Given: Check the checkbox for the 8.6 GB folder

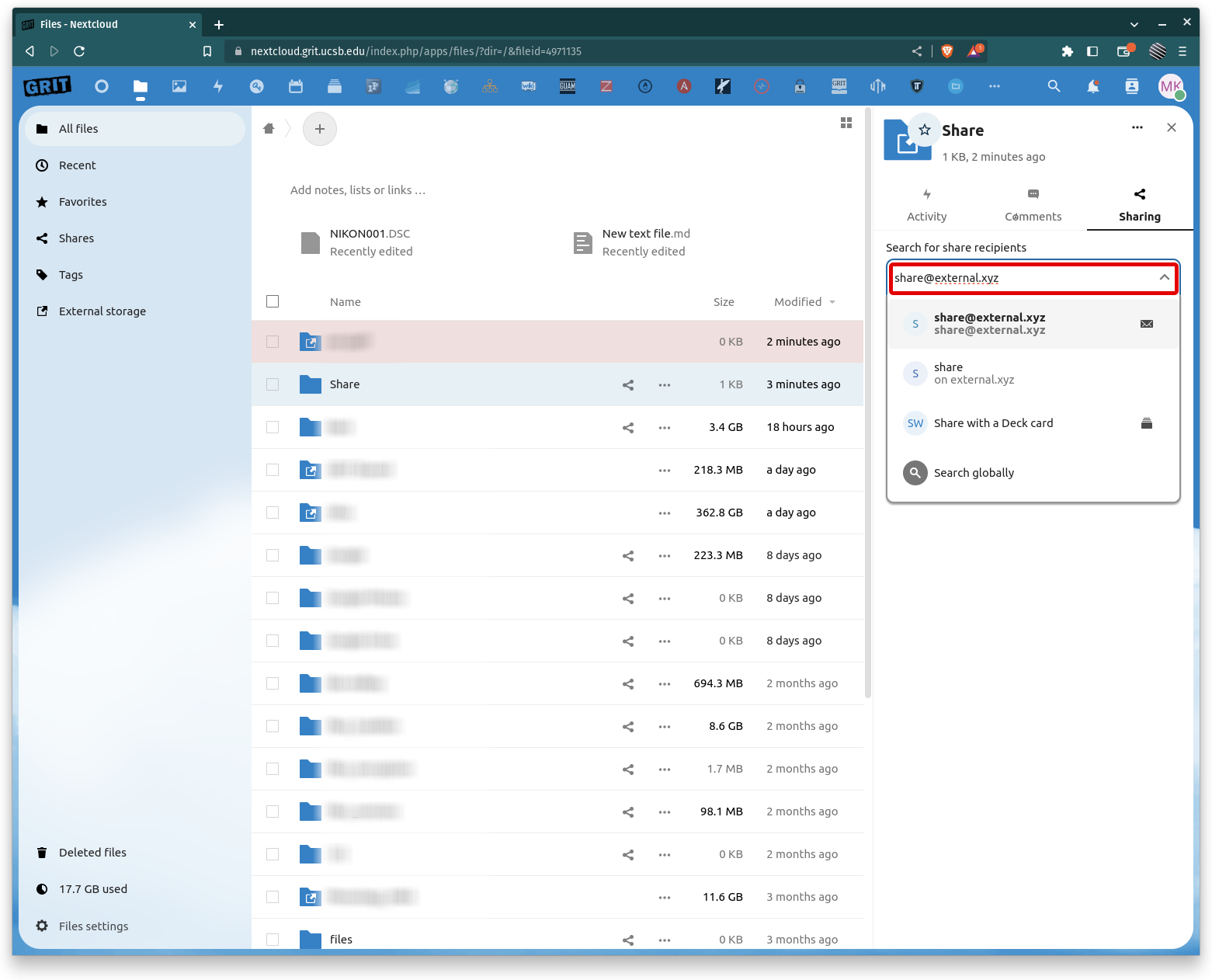Looking at the screenshot, I should (x=273, y=726).
